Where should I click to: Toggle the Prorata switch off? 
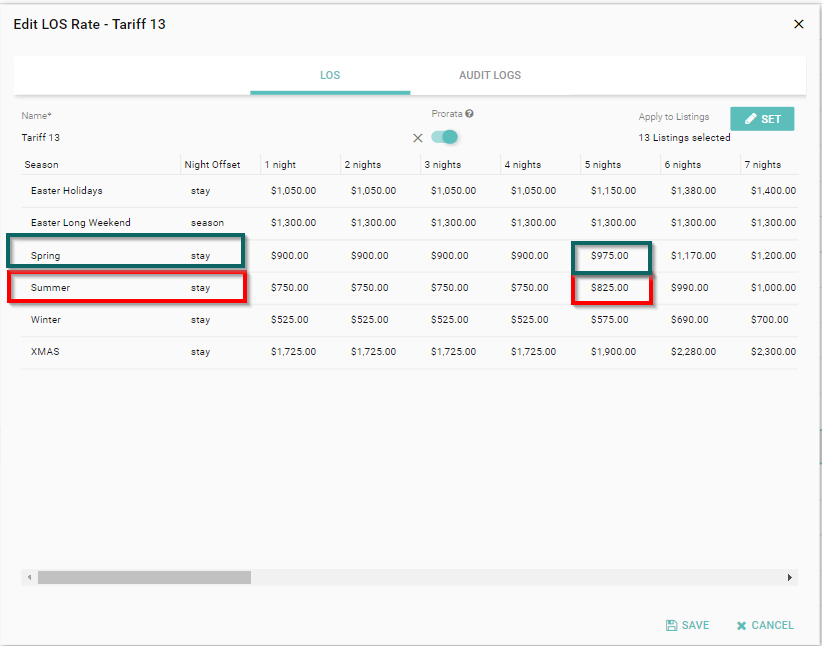(445, 137)
